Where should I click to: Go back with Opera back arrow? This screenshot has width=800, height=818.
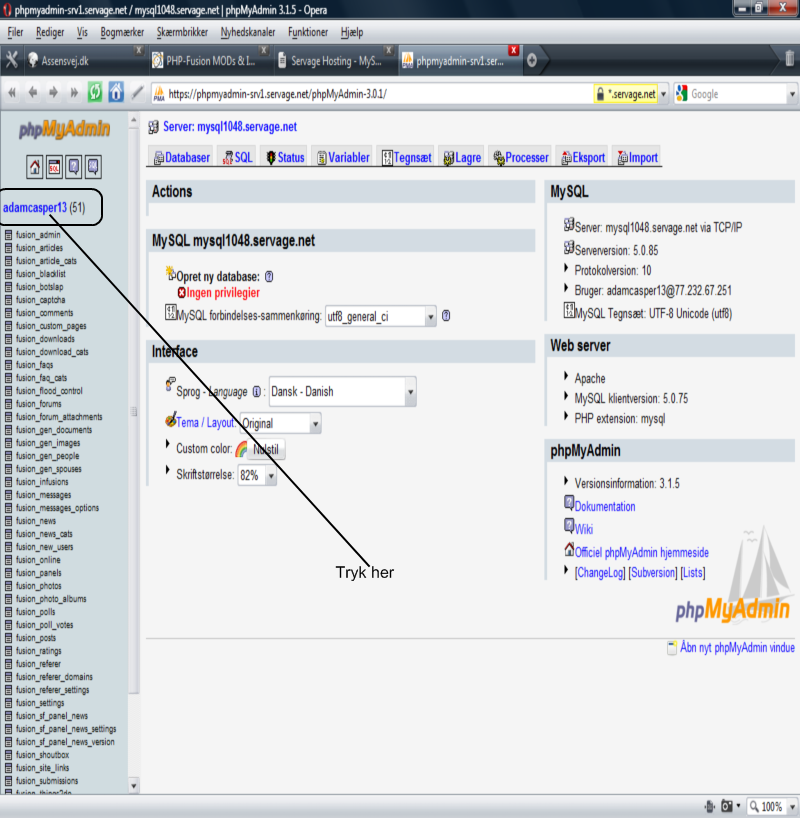[x=33, y=93]
